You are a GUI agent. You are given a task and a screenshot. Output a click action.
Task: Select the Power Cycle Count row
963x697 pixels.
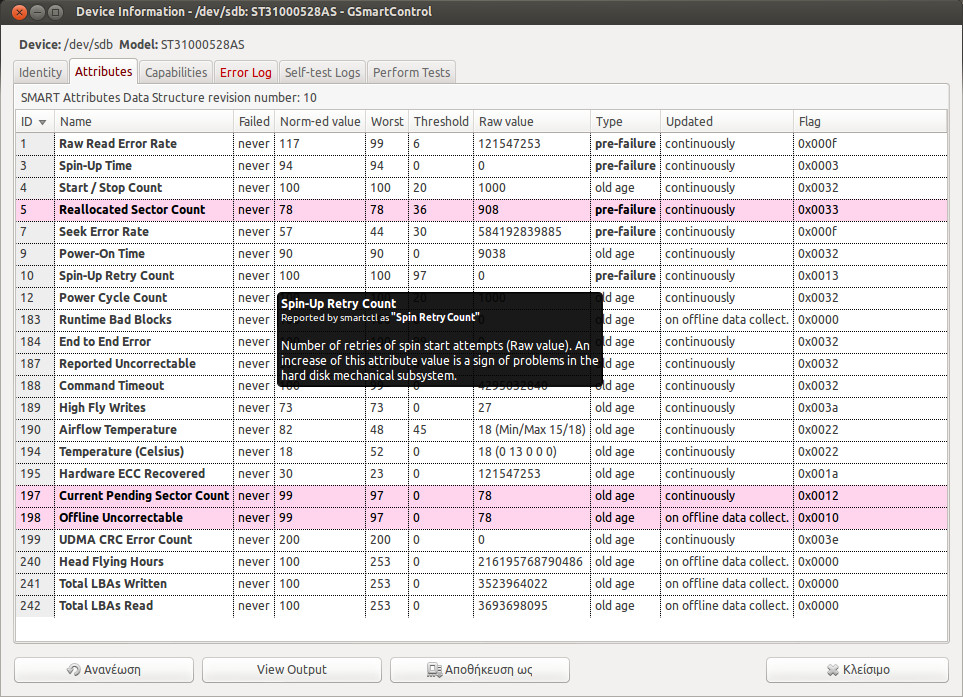[x=482, y=298]
